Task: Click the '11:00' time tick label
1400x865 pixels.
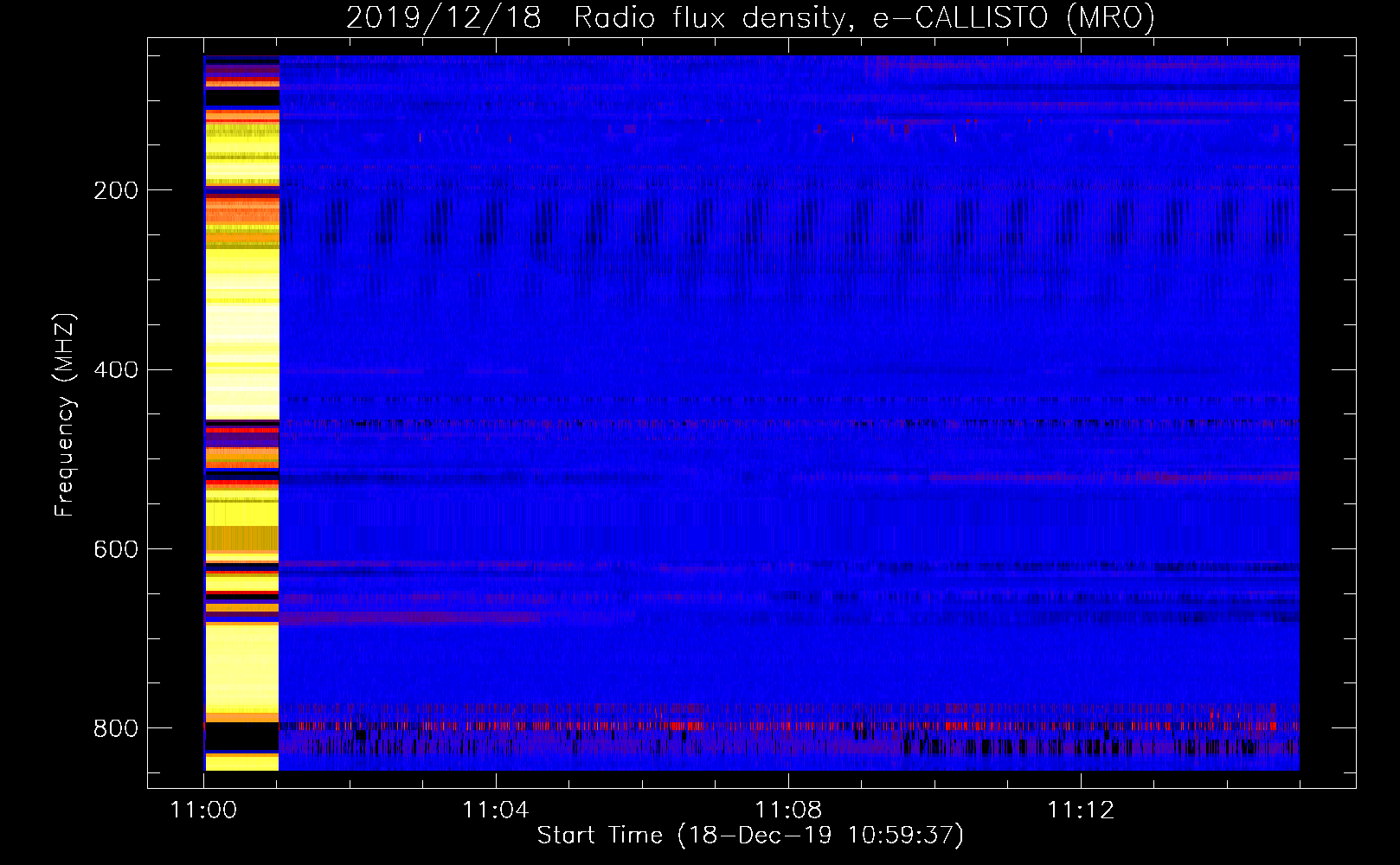Action: click(203, 811)
